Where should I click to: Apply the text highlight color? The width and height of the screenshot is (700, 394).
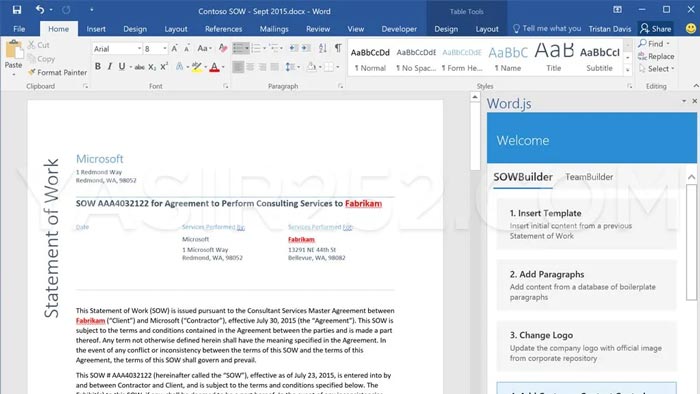click(196, 67)
